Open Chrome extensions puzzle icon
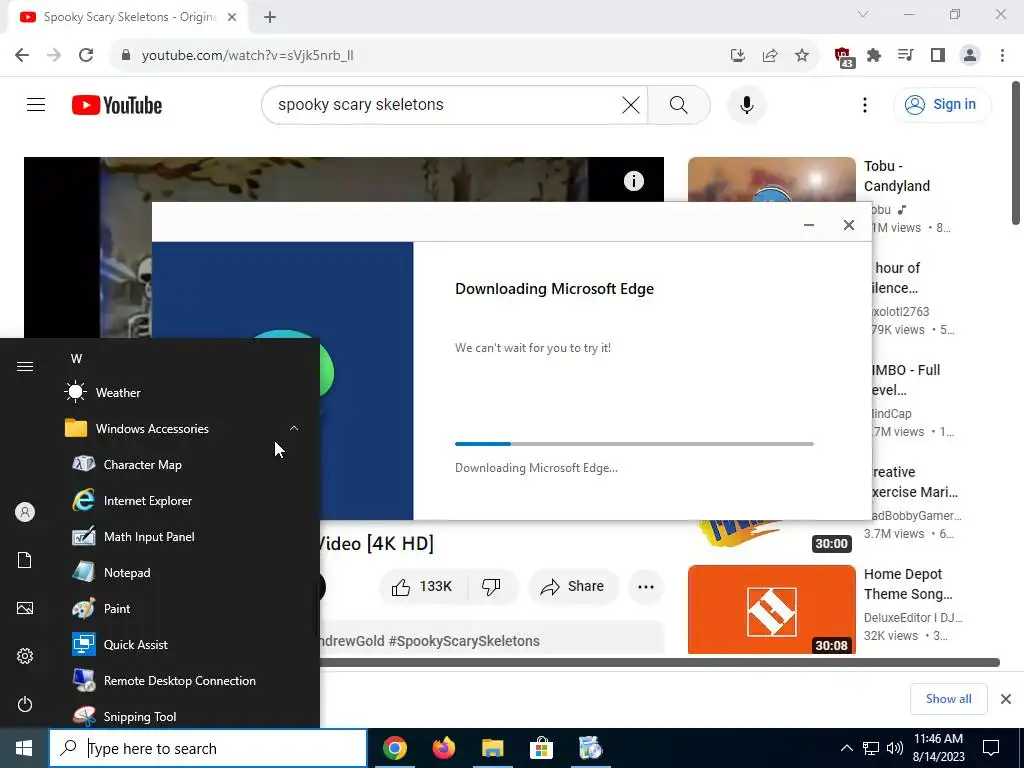 coord(874,56)
